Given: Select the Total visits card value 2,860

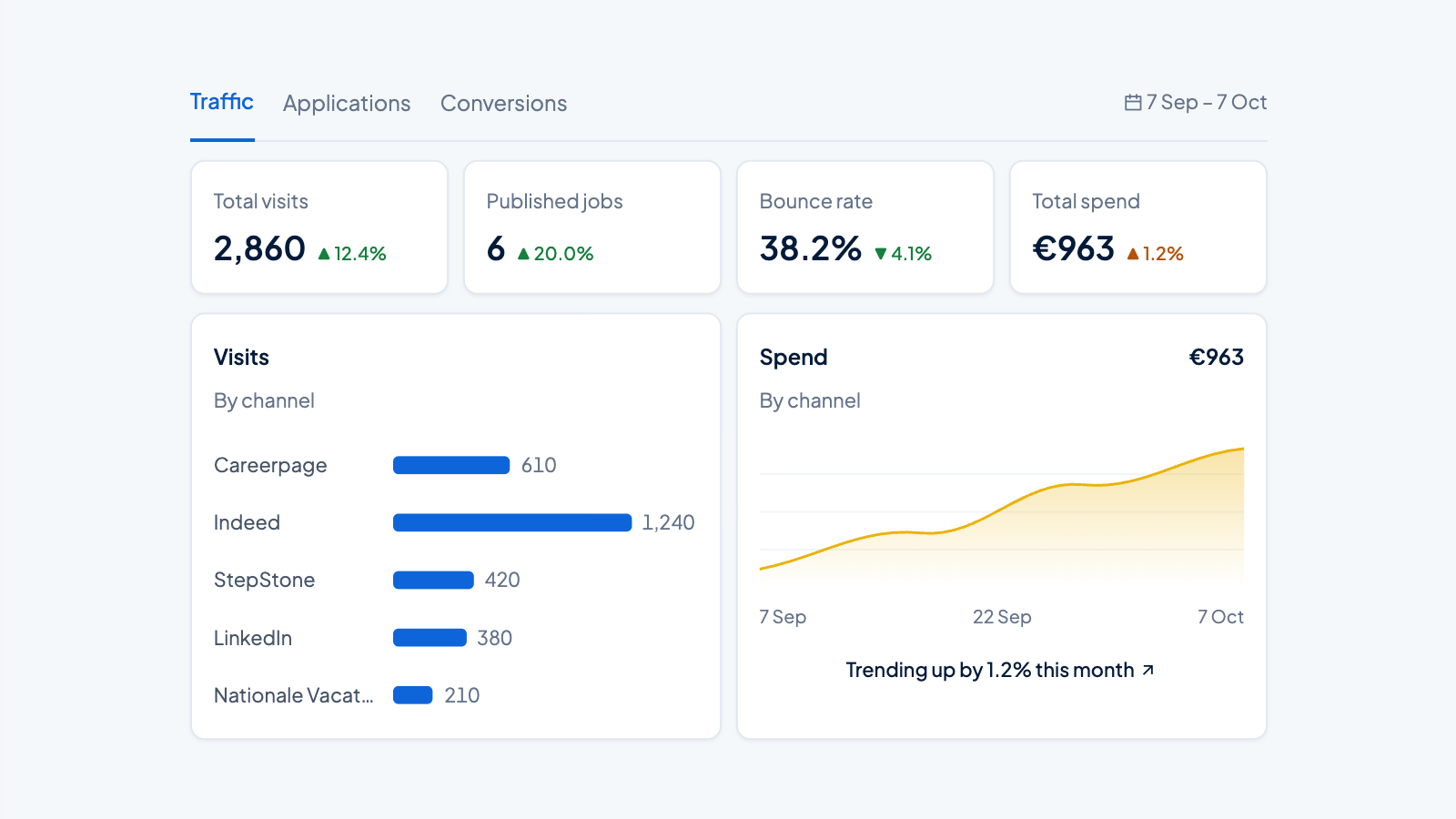Looking at the screenshot, I should tap(259, 248).
